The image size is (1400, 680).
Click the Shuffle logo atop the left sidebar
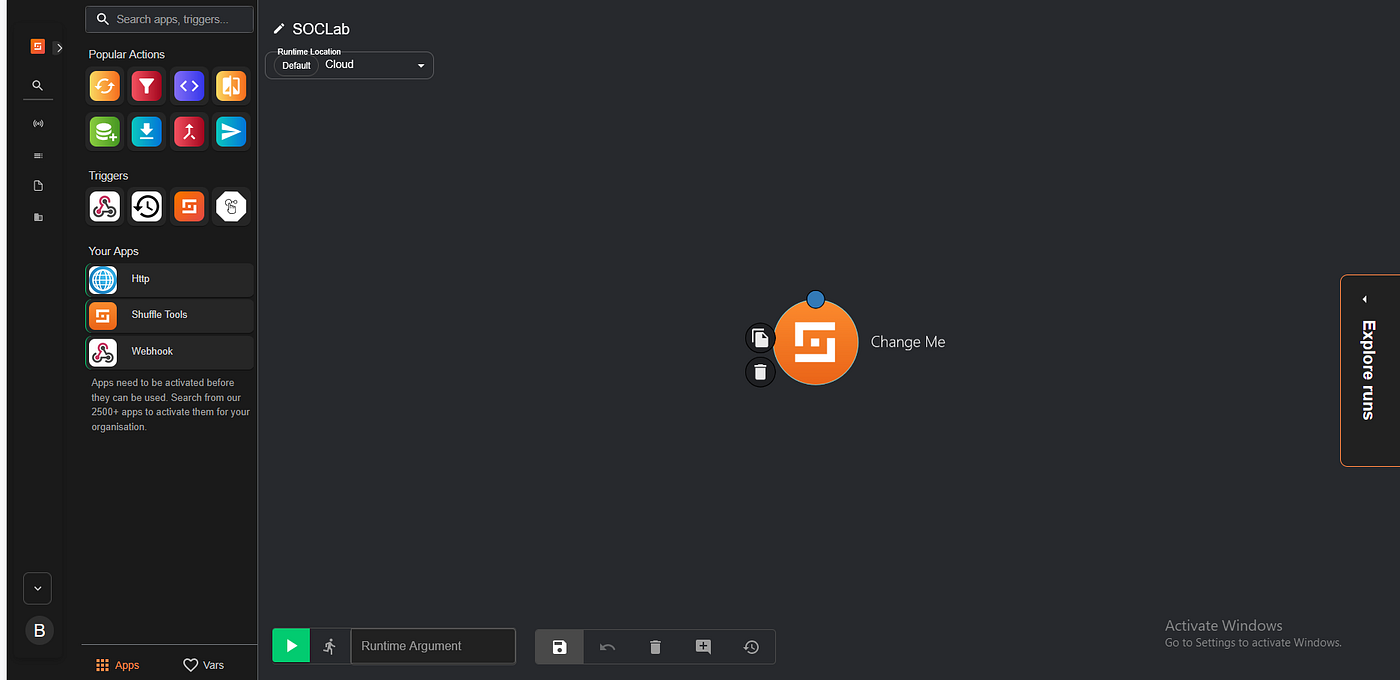(x=38, y=47)
